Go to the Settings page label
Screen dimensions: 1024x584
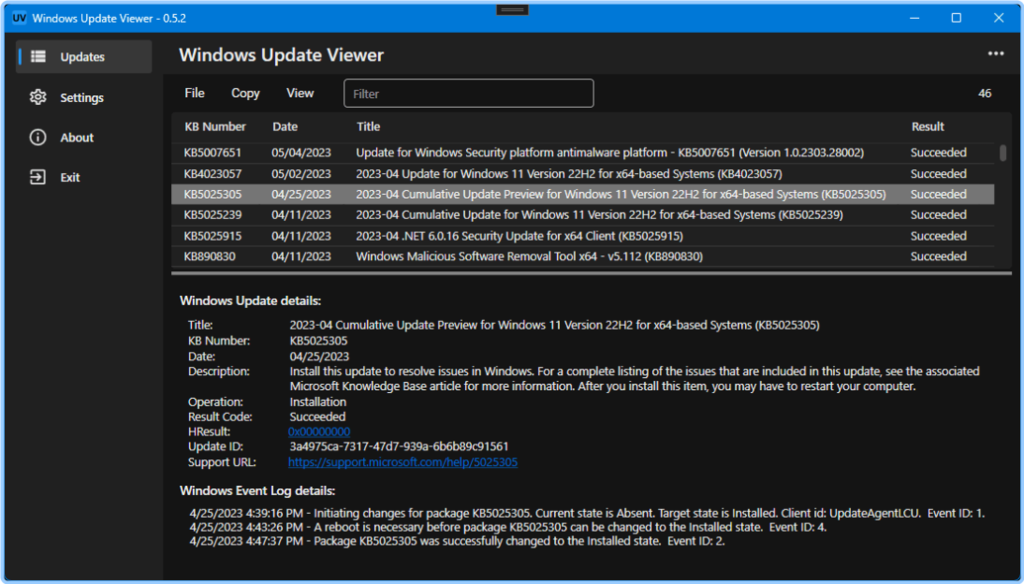click(82, 97)
